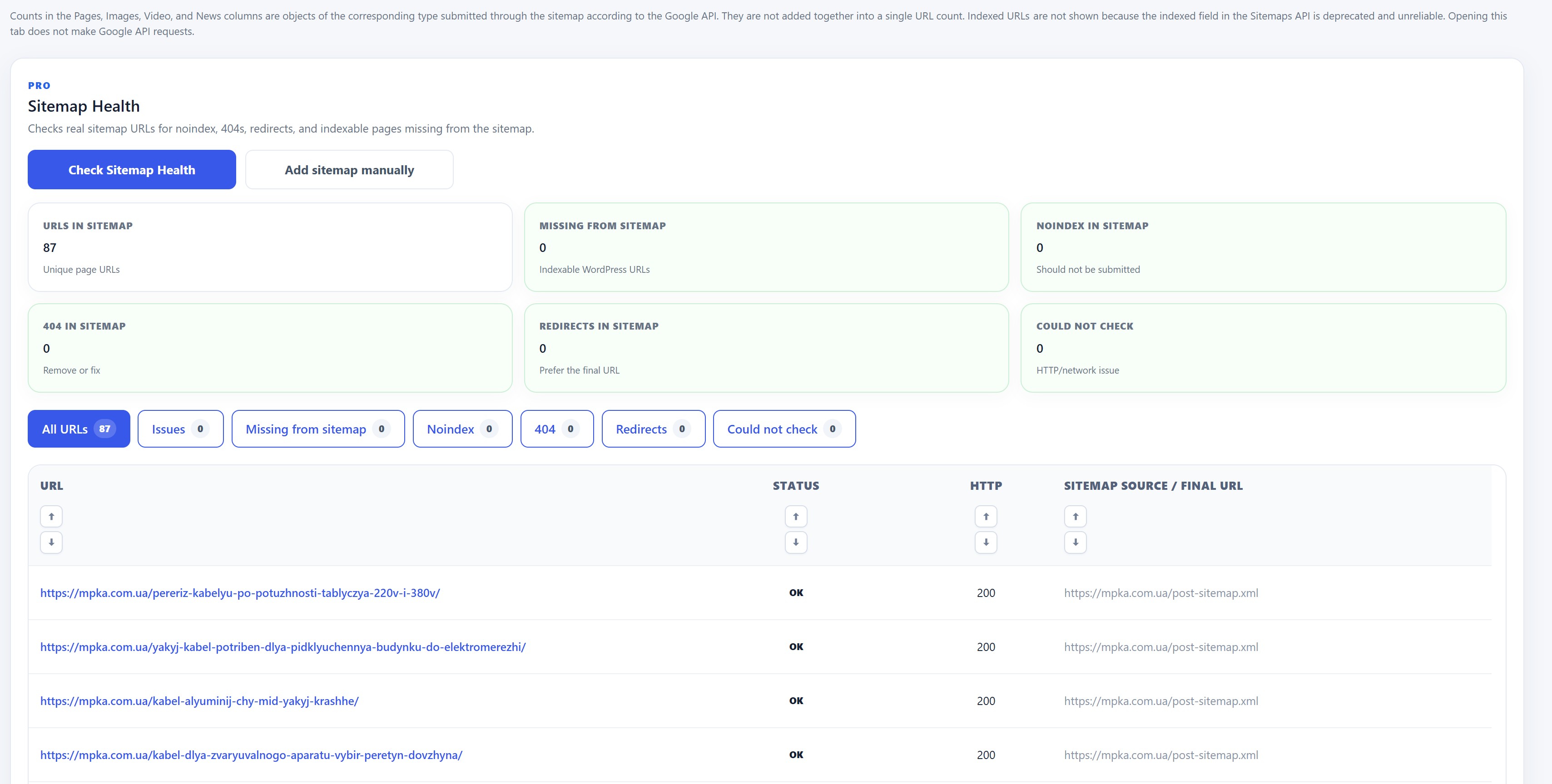
Task: Click post-sitemap.xml source in pereriz-kabelyu row
Action: pos(1161,592)
